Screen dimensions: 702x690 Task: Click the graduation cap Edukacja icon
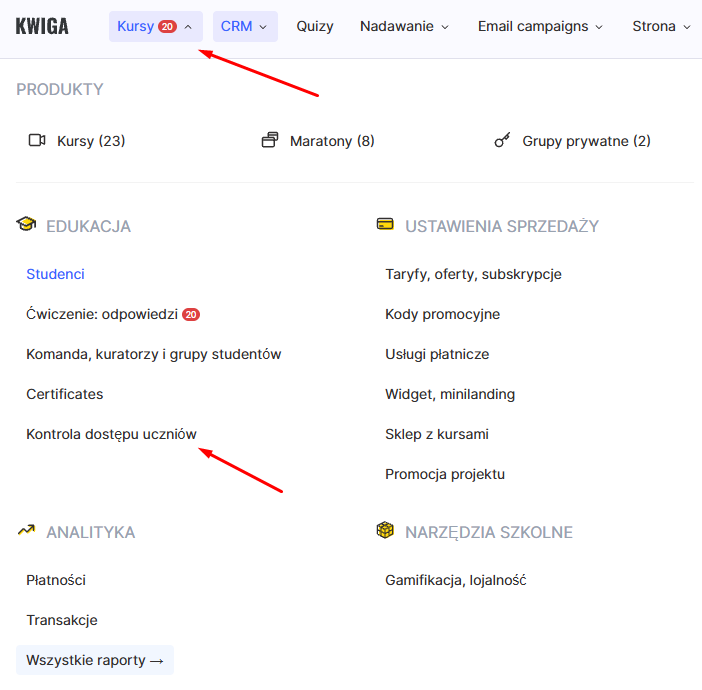26,225
